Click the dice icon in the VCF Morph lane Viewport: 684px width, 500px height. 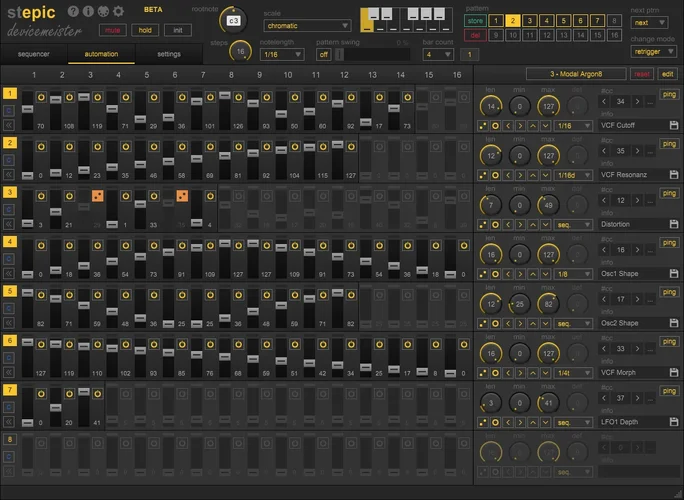[x=482, y=373]
